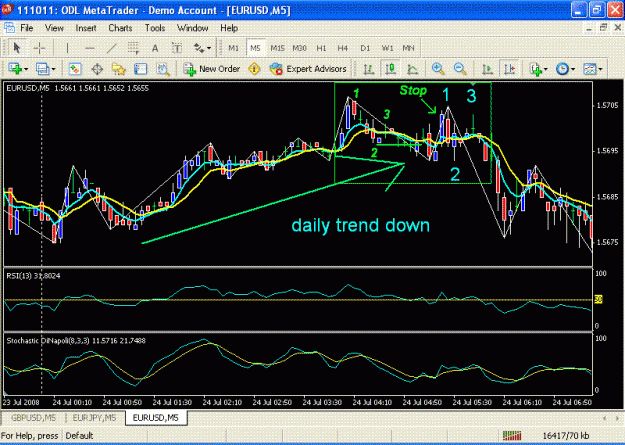Viewport: 625px width, 445px height.
Task: Open the Market Watch window icon
Action: 75,69
